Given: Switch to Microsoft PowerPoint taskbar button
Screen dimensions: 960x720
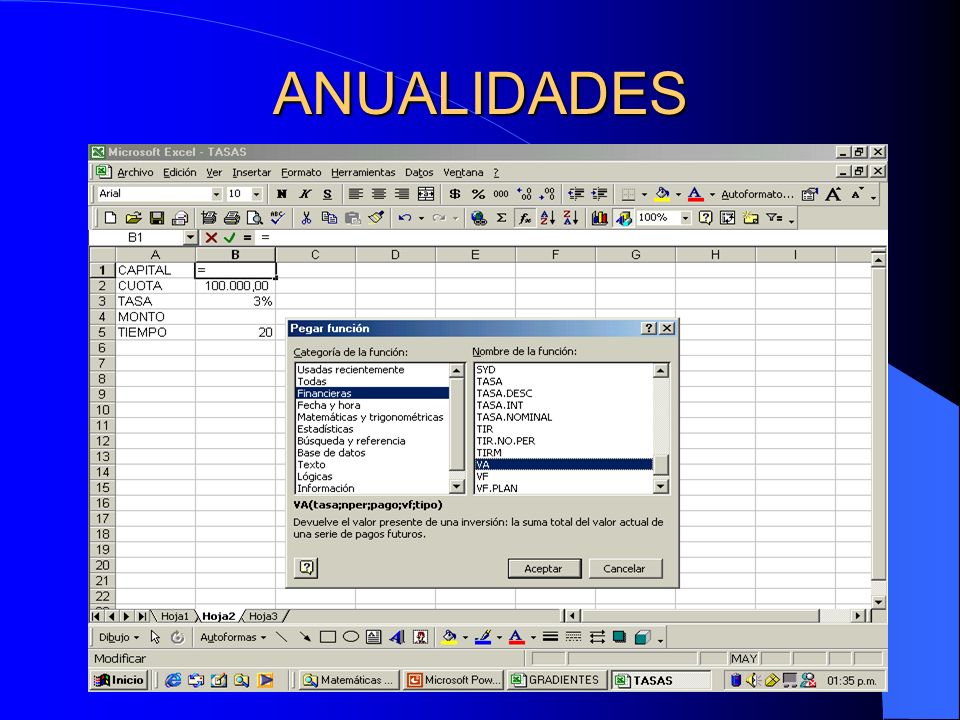Looking at the screenshot, I should click(454, 680).
